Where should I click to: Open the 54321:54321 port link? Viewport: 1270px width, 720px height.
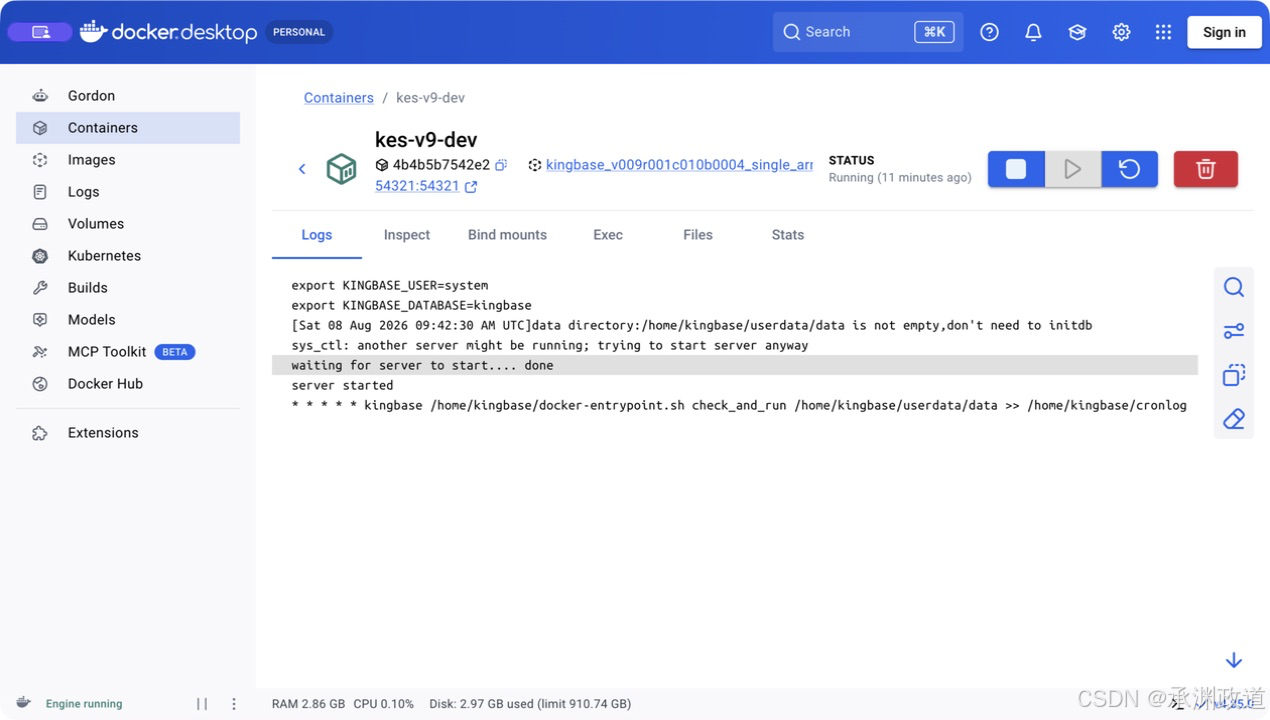(x=417, y=186)
